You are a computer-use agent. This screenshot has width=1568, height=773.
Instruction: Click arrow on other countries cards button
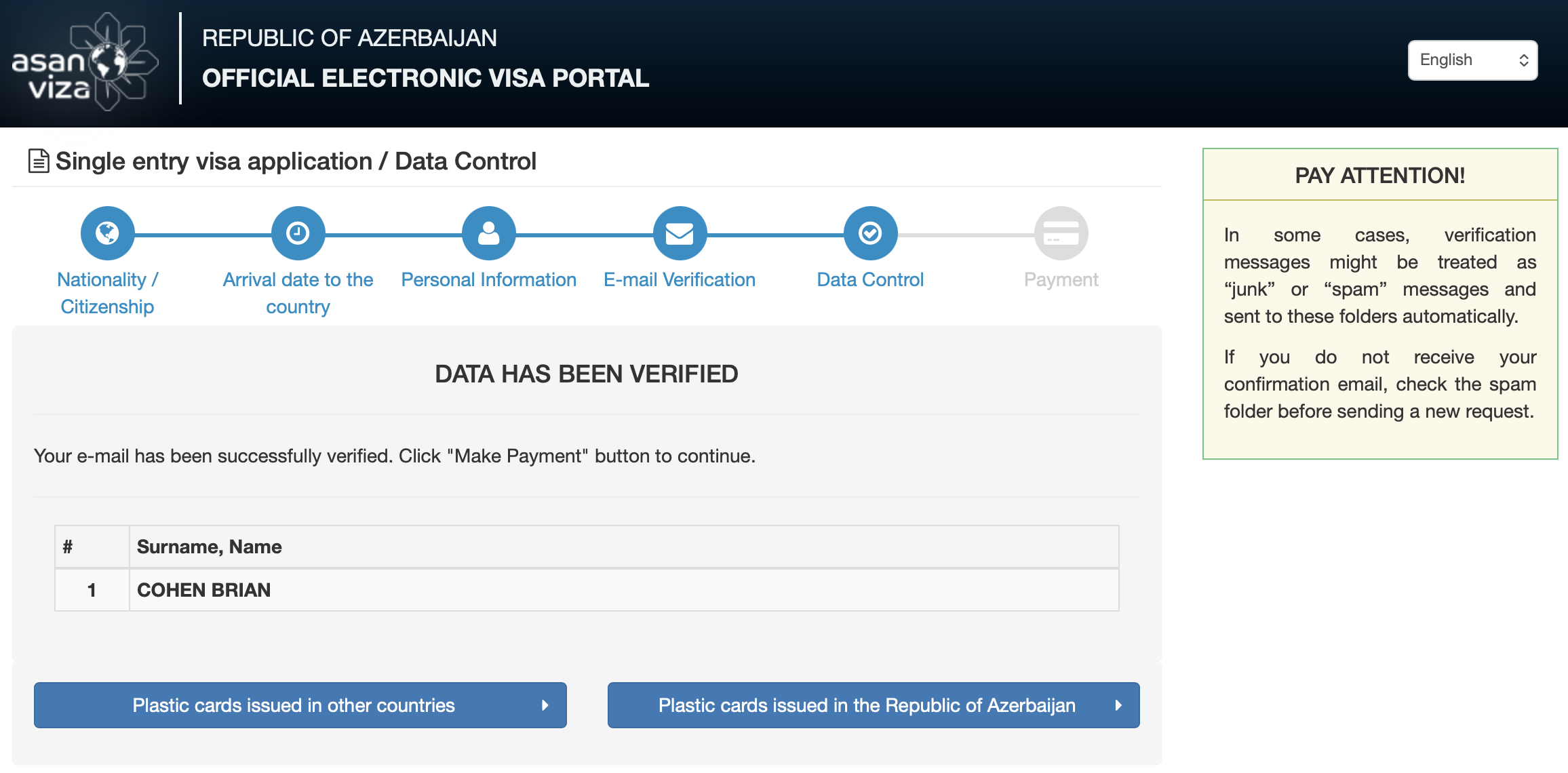545,705
